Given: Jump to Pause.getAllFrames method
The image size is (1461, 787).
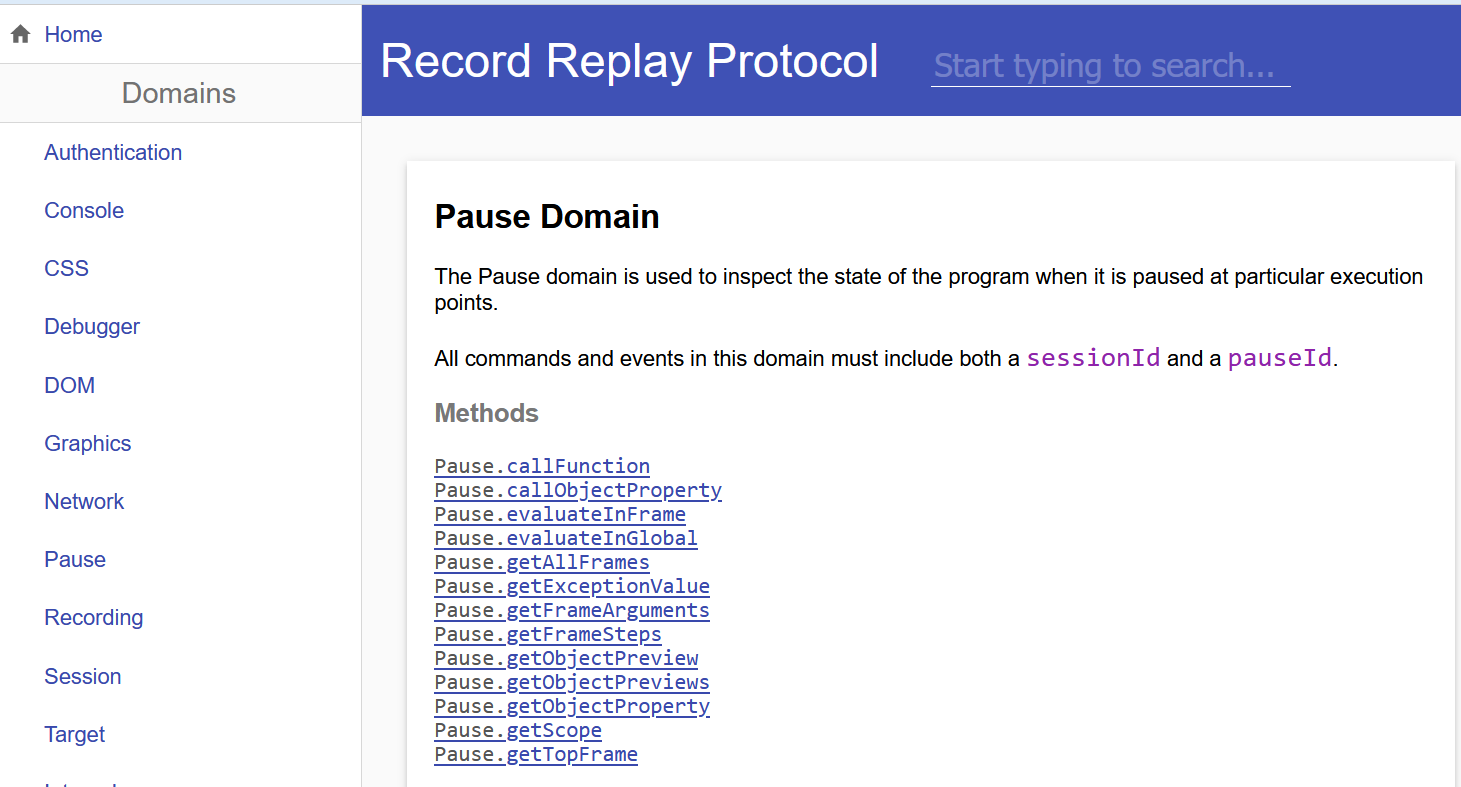Looking at the screenshot, I should [542, 563].
